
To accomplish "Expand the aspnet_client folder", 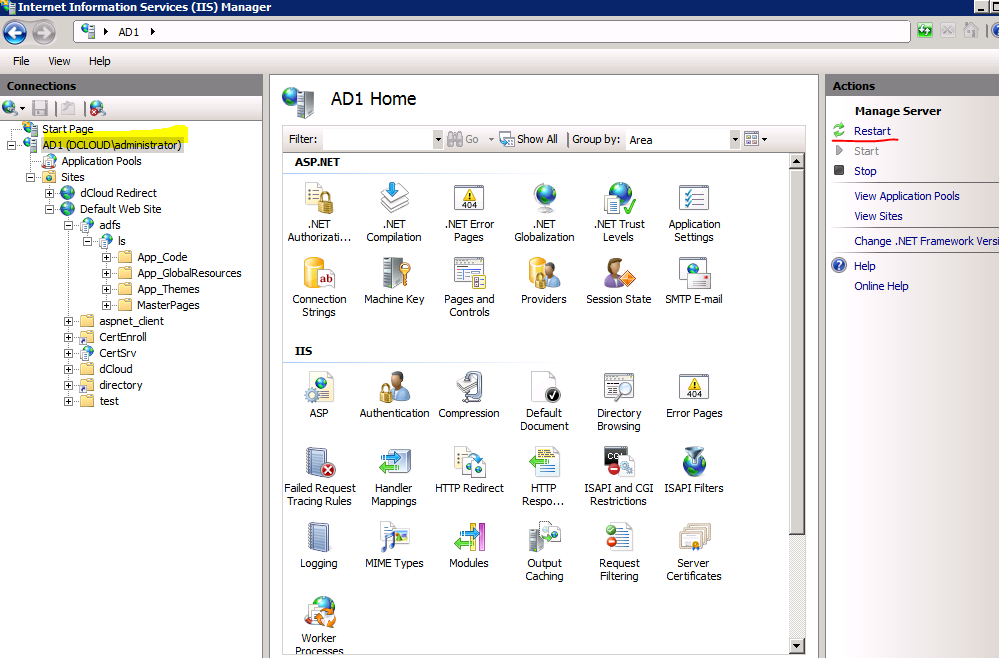I will pos(69,321).
